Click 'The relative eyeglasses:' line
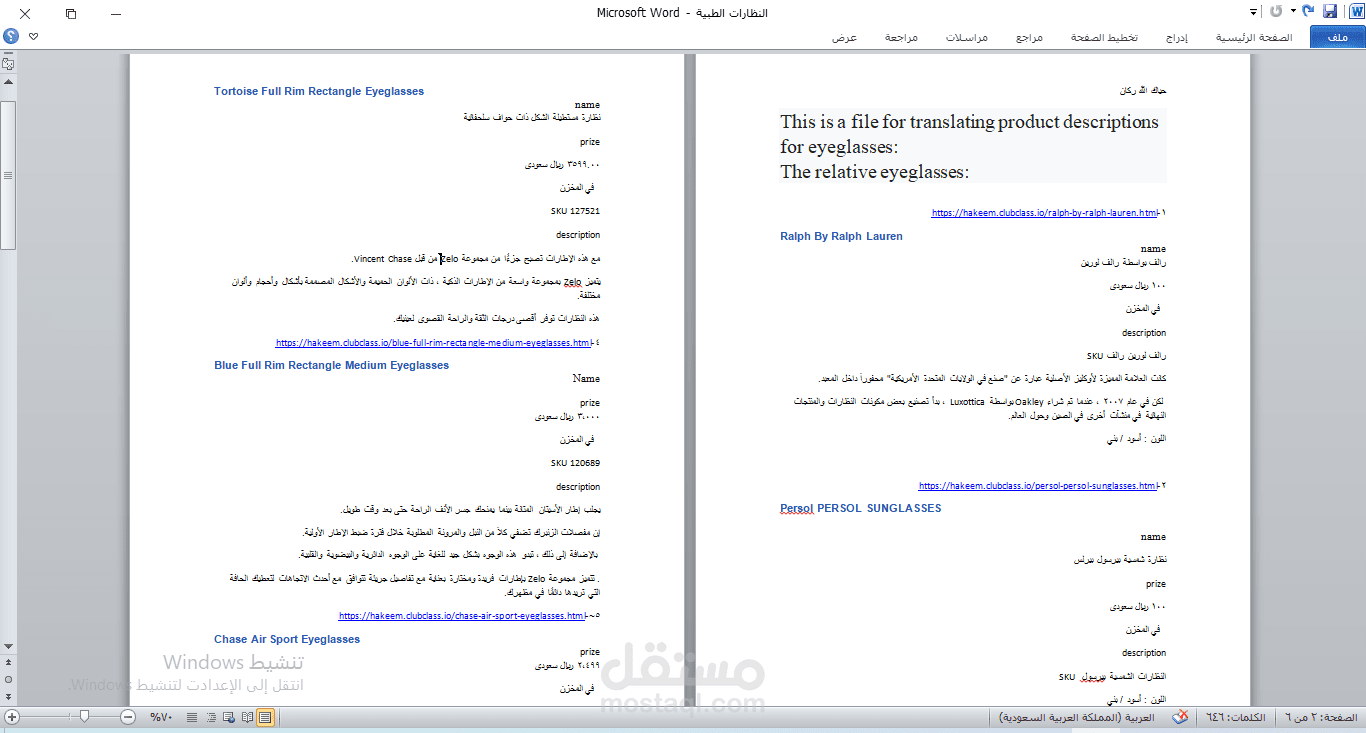Screen dimensions: 1366x733 875,172
